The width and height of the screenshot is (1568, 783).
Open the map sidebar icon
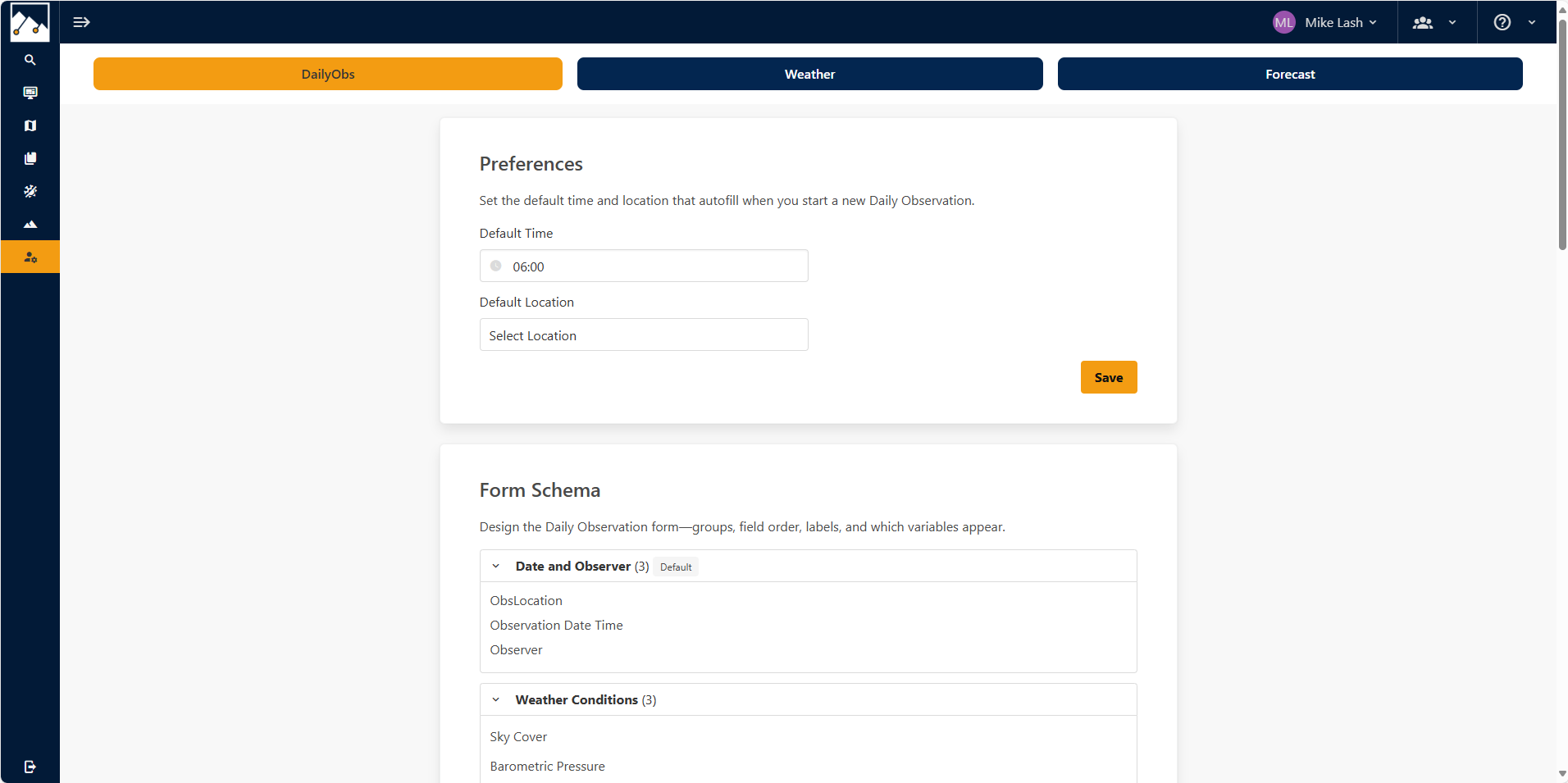[30, 125]
